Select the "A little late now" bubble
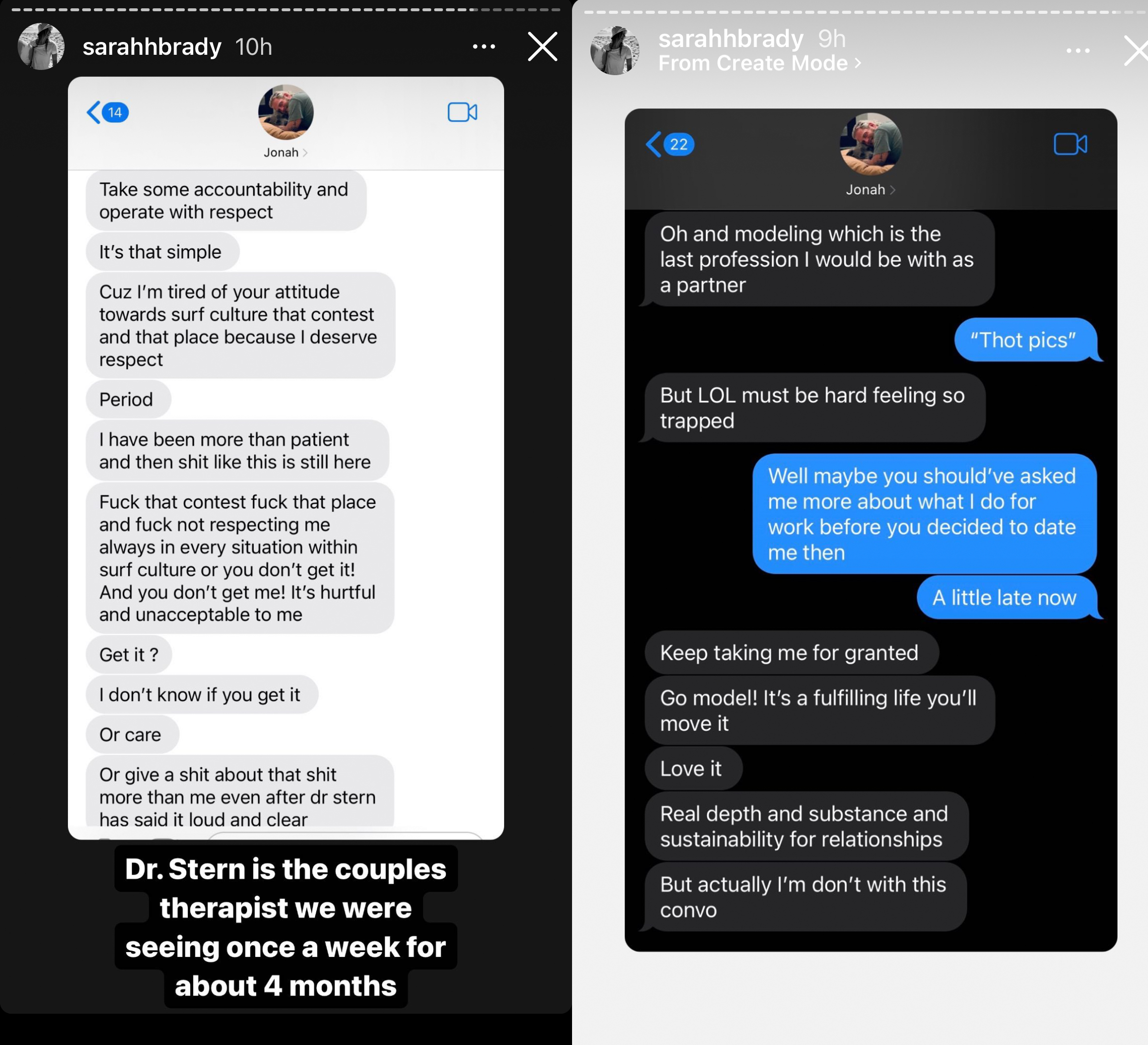The width and height of the screenshot is (1148, 1045). click(1006, 598)
